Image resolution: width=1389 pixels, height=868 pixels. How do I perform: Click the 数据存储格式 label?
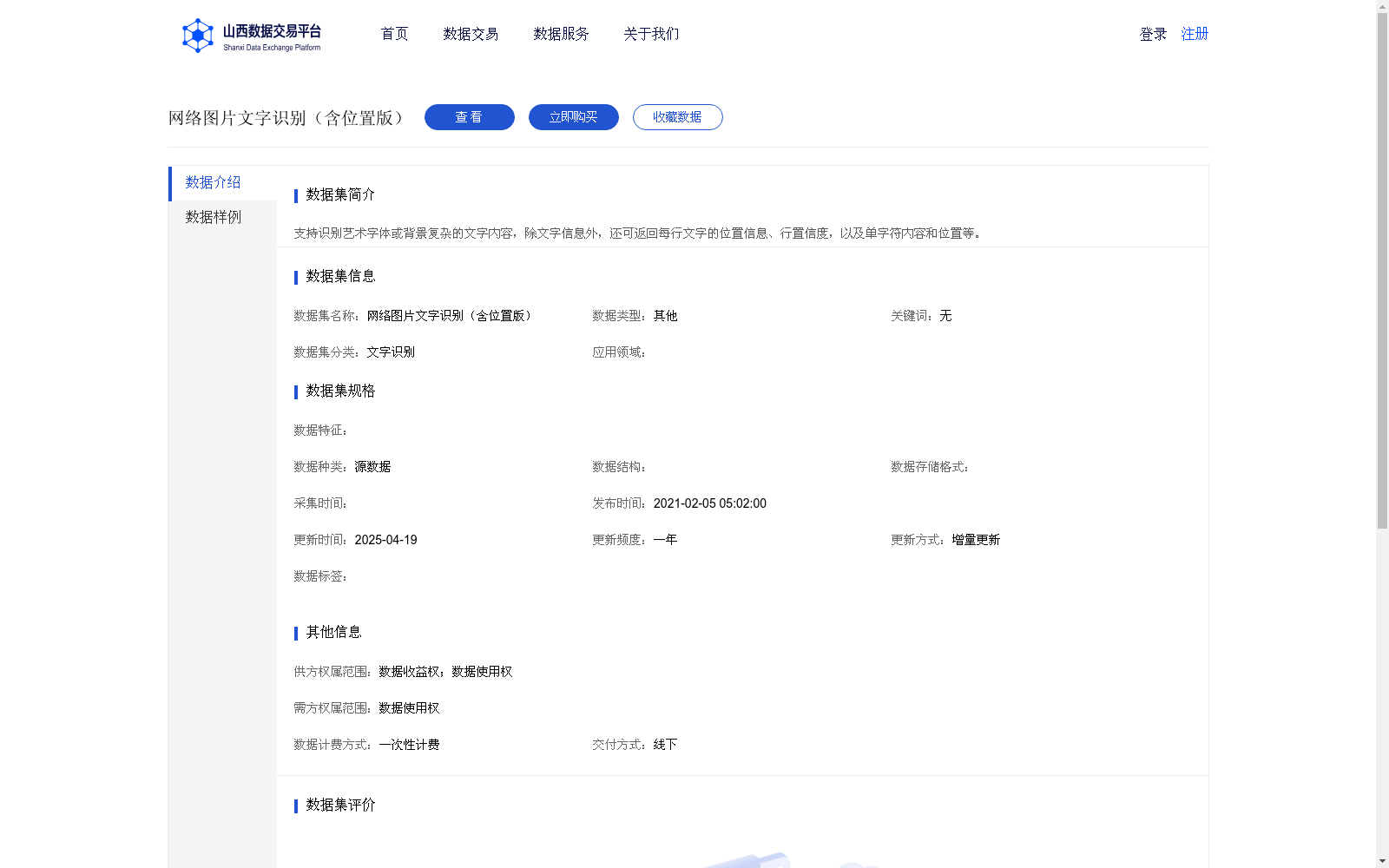[x=930, y=467]
